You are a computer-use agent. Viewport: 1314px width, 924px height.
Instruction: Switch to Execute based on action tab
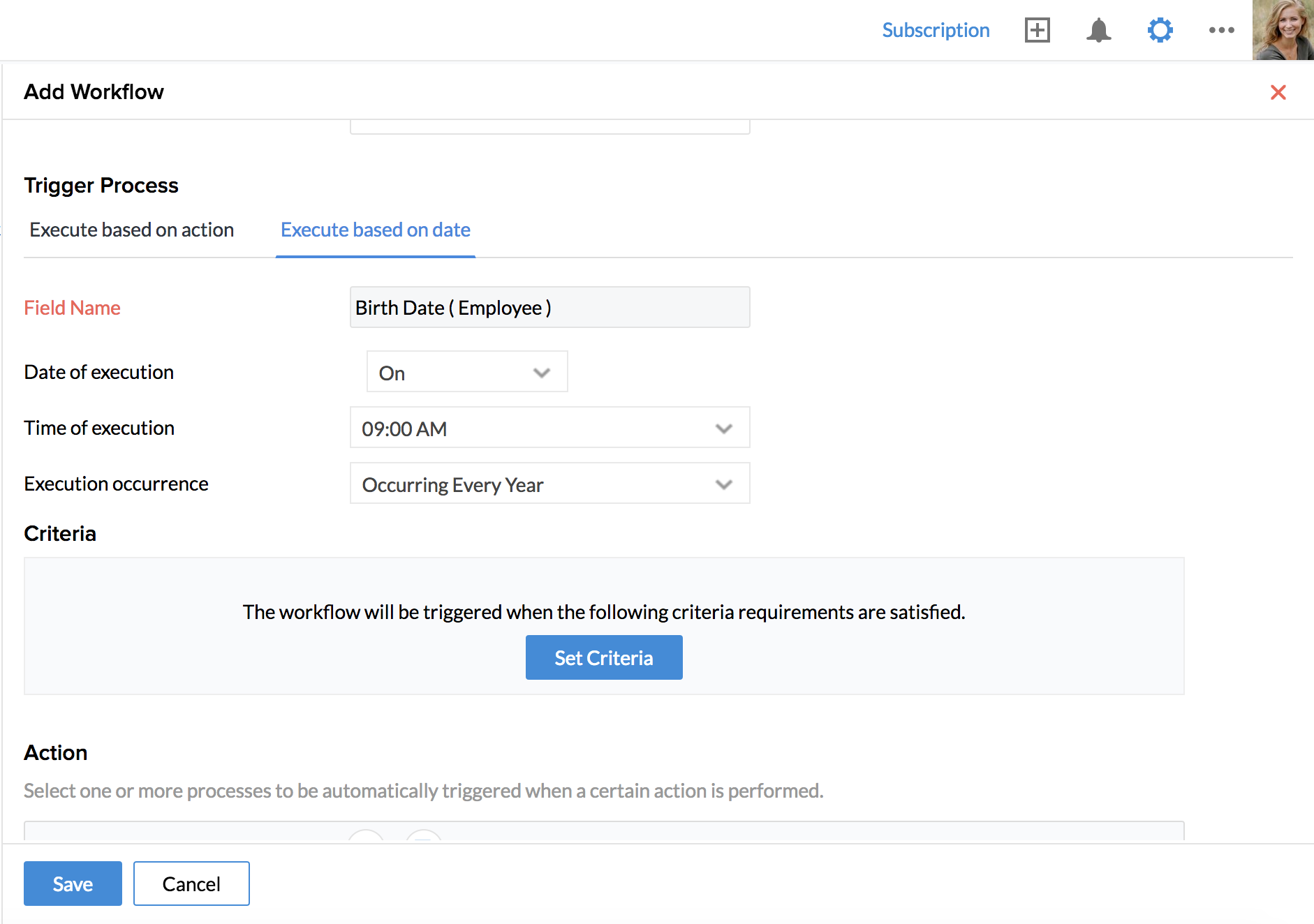click(131, 230)
